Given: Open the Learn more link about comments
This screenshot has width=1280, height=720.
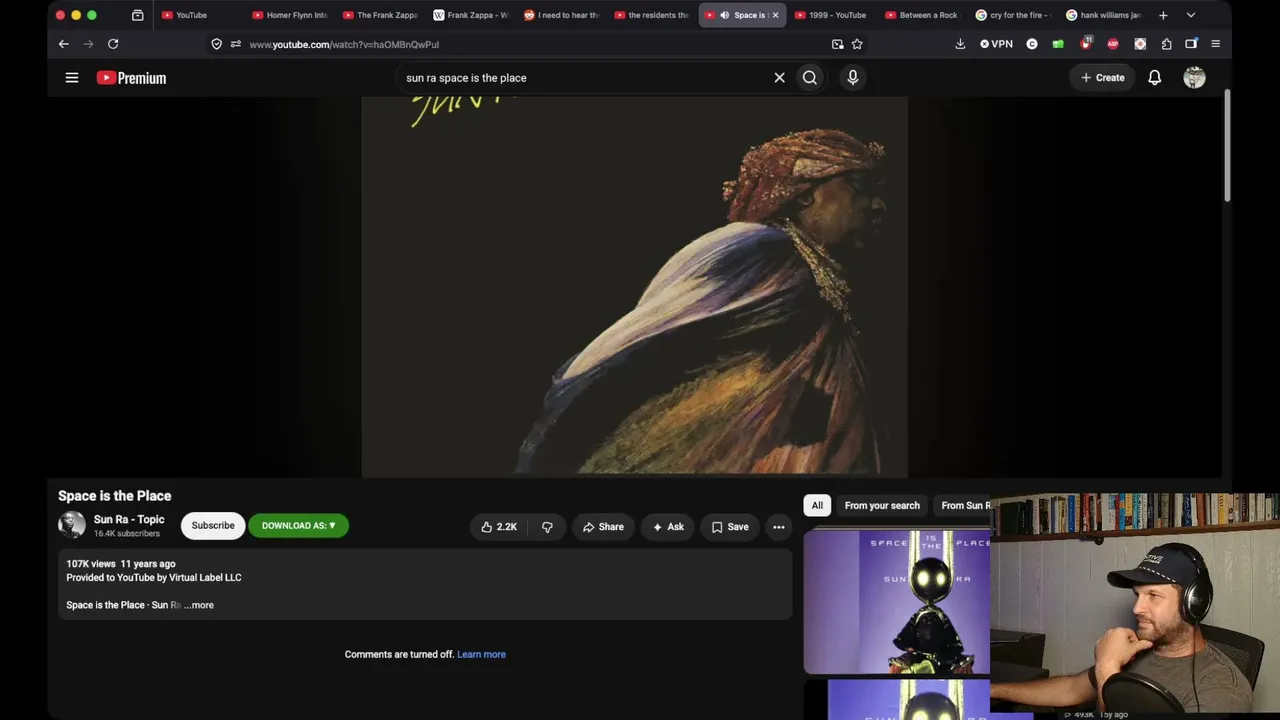Looking at the screenshot, I should [481, 654].
